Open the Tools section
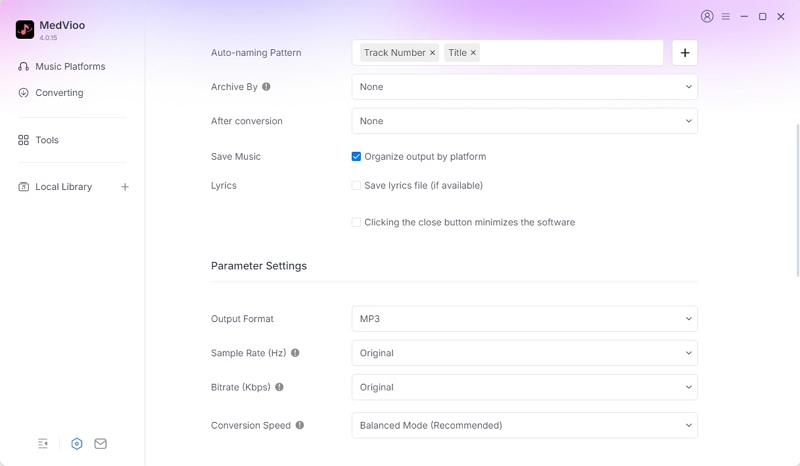The height and width of the screenshot is (466, 800). point(47,140)
